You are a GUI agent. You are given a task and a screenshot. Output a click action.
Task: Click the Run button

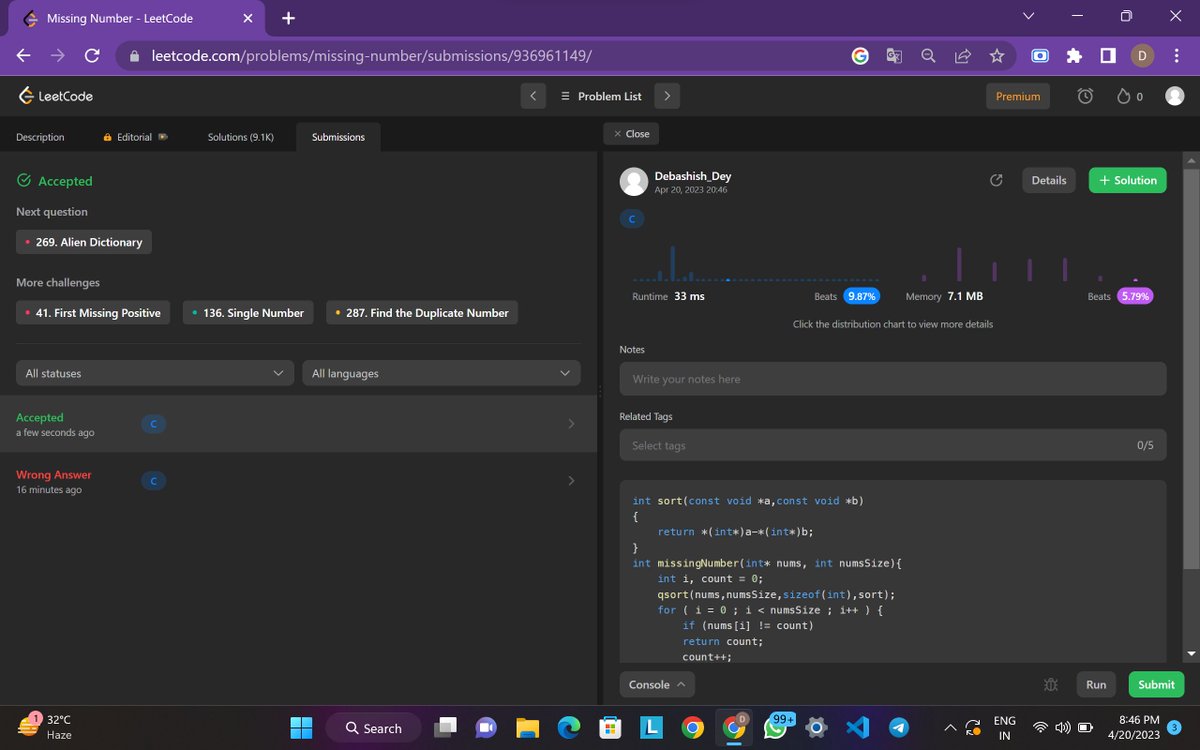(1096, 684)
